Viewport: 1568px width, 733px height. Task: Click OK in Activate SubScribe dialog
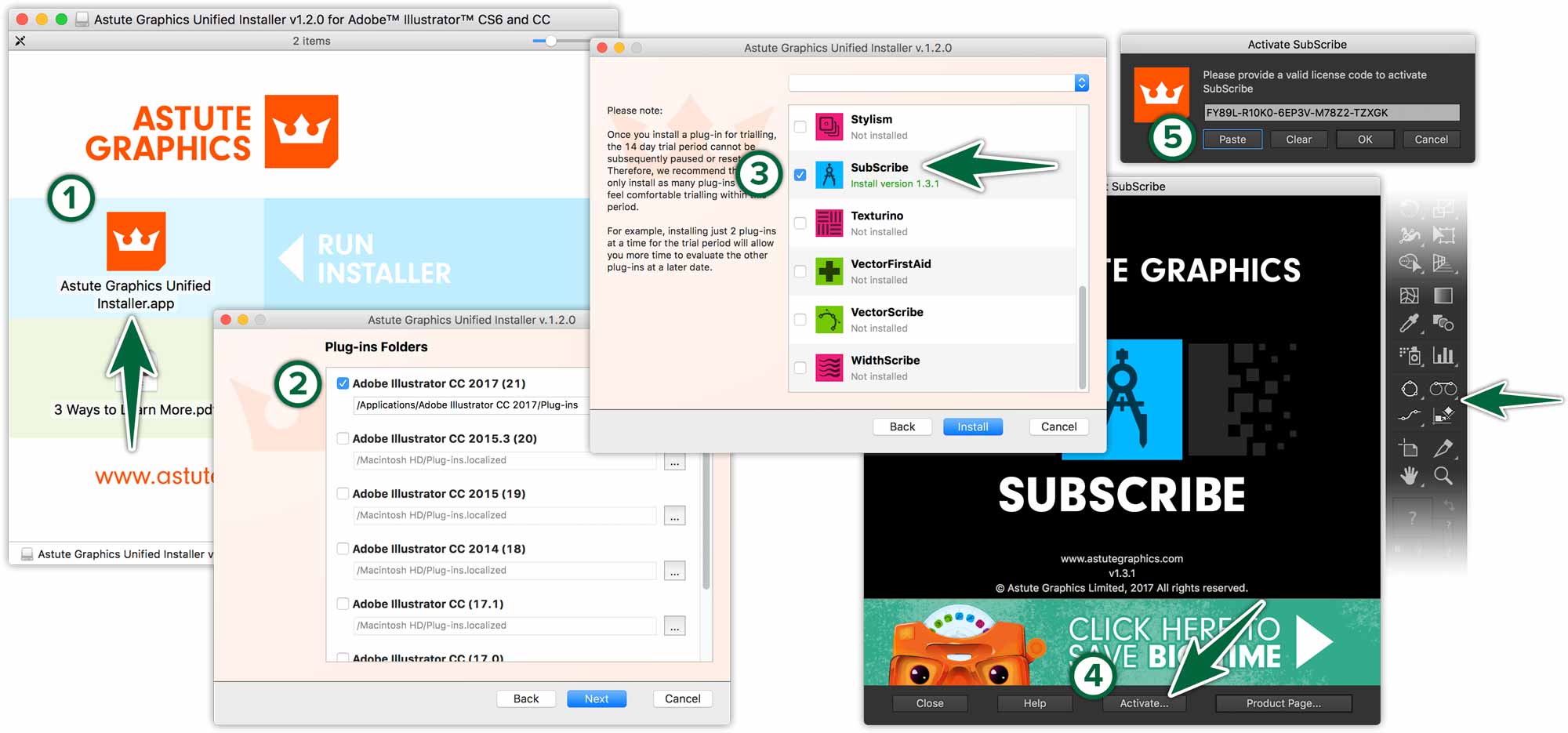(1365, 140)
